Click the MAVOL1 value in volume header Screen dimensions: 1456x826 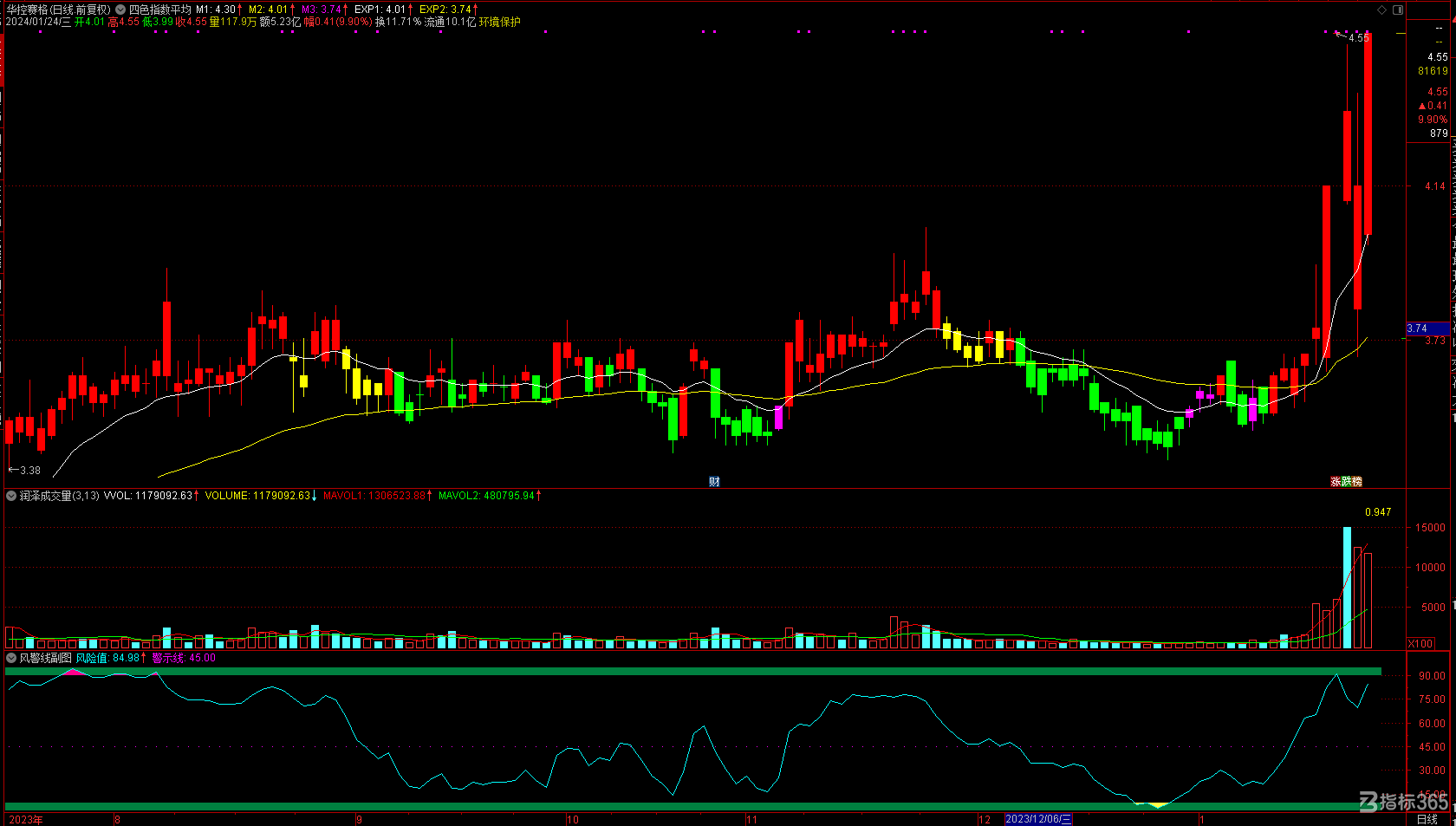[x=374, y=496]
